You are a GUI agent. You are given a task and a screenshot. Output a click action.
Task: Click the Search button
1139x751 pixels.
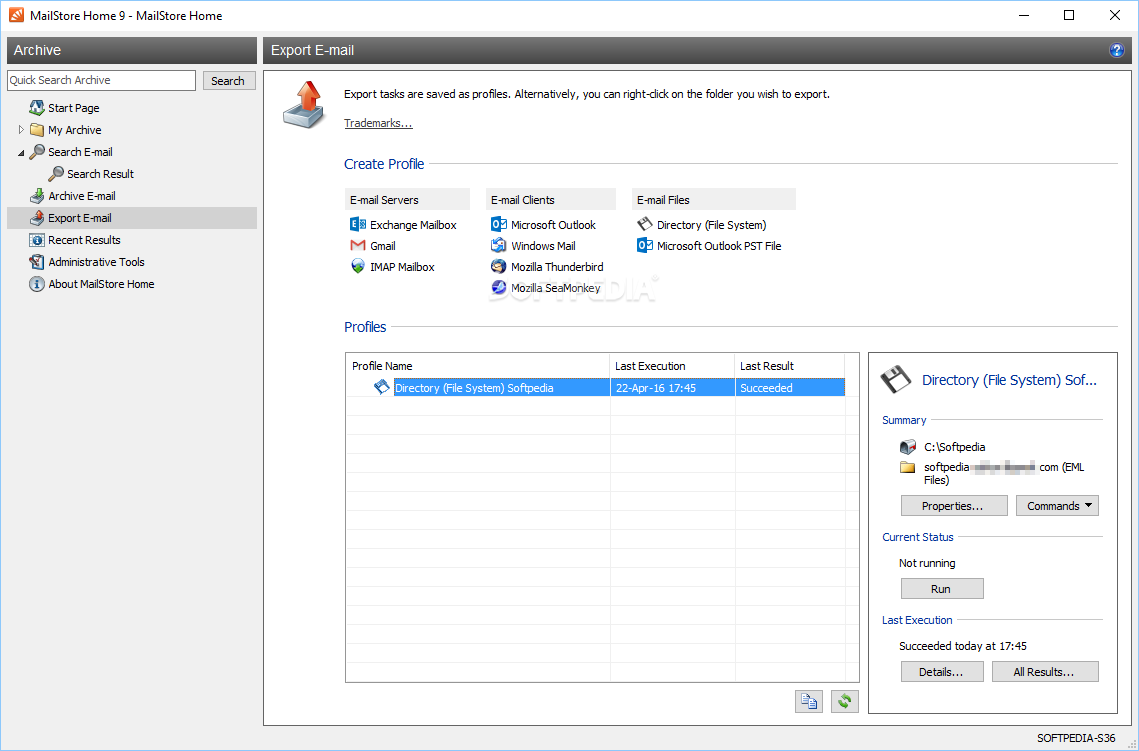click(x=228, y=81)
